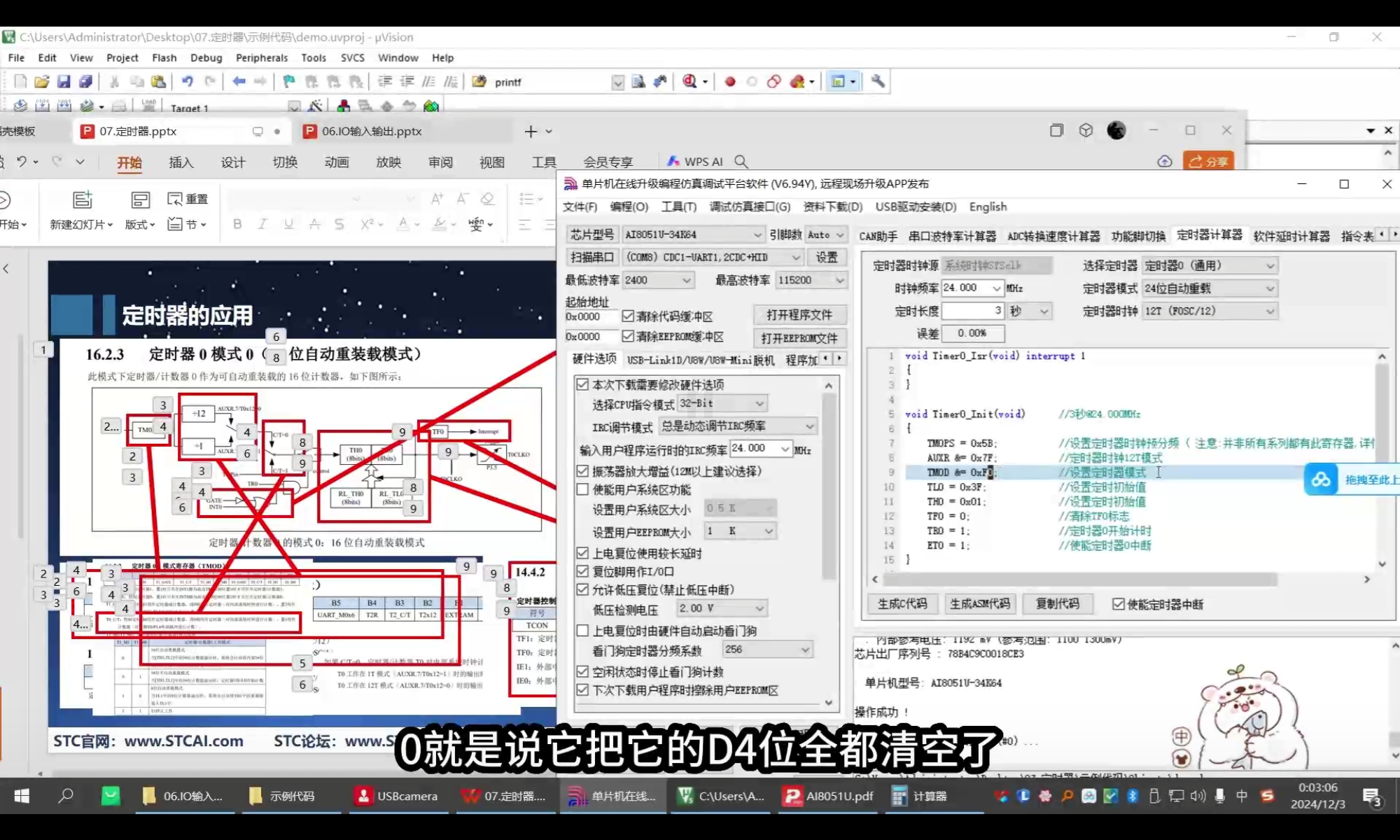Open the 芯片型号 AI8051U-34K64 dropdown

[x=757, y=234]
